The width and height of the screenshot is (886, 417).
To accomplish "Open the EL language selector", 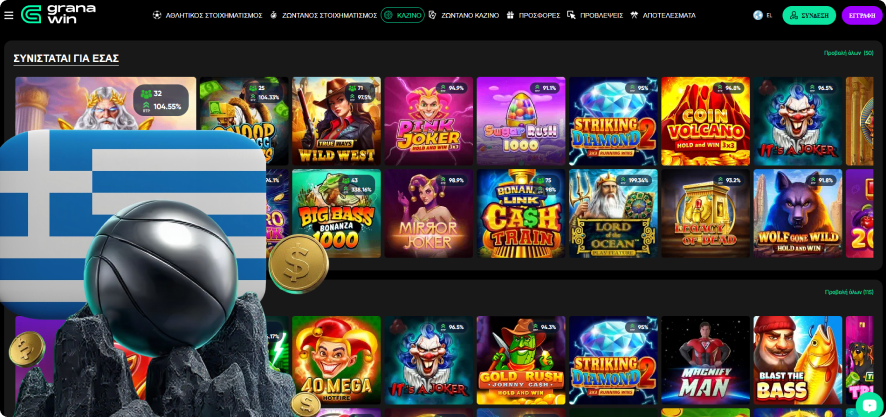I will (769, 16).
